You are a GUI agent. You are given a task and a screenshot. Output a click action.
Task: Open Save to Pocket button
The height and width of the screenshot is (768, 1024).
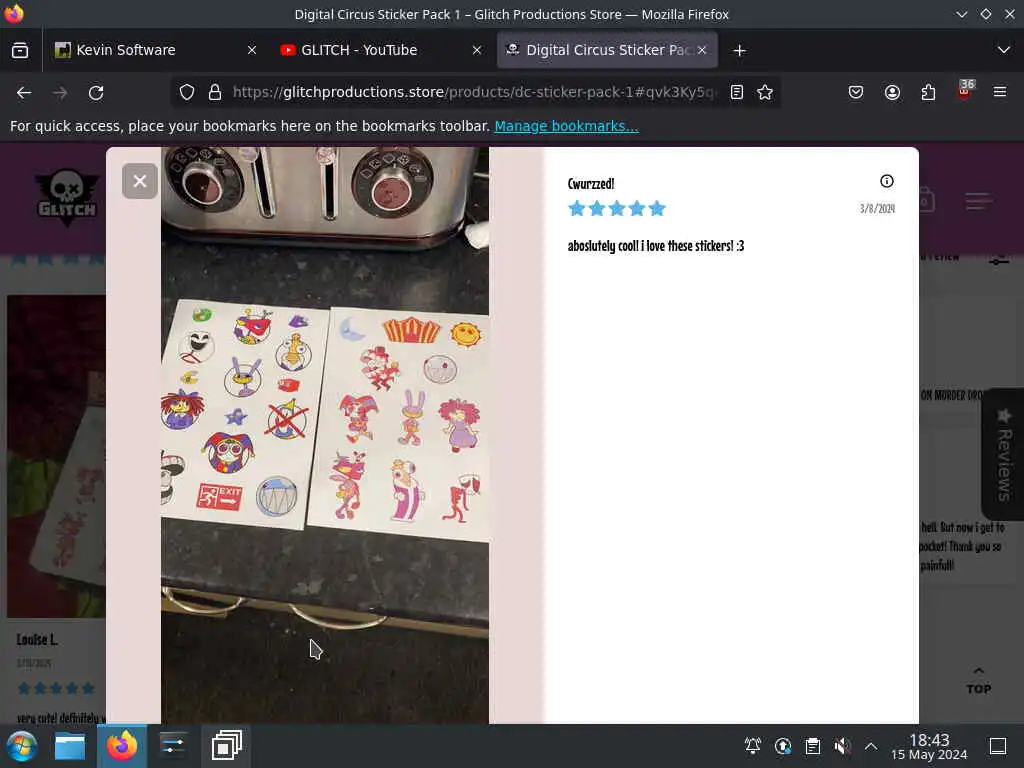tap(856, 93)
